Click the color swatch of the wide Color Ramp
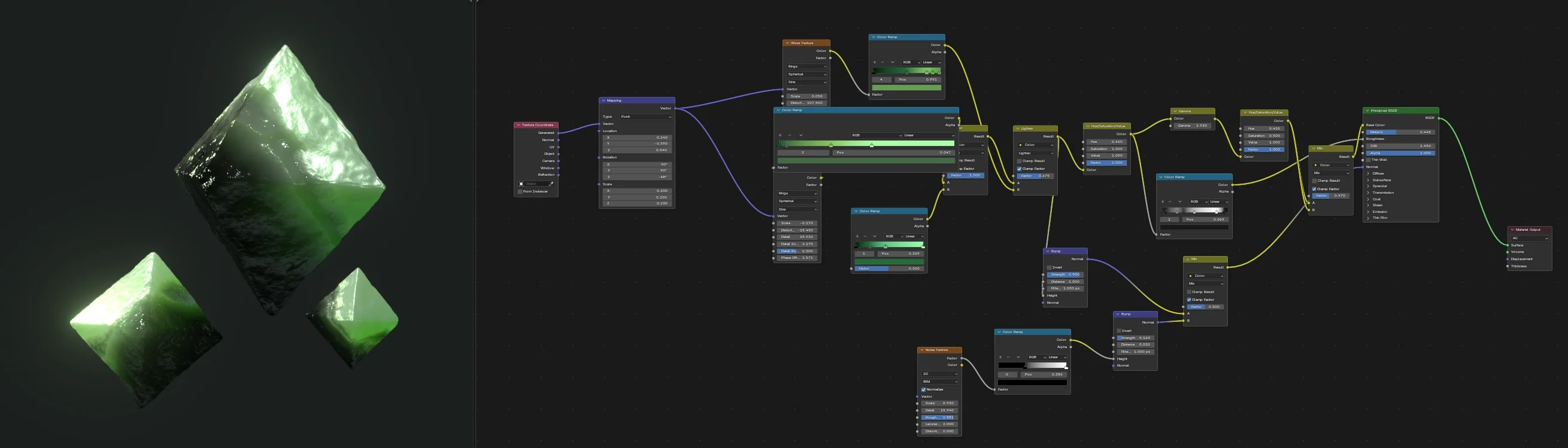The height and width of the screenshot is (448, 1568). pos(866,160)
